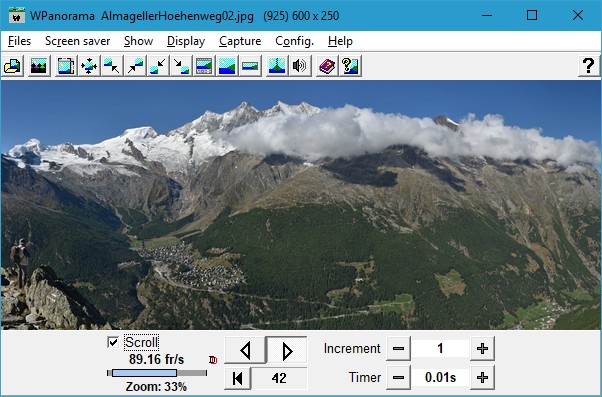Open the Display menu
This screenshot has width=602, height=397.
tap(186, 41)
